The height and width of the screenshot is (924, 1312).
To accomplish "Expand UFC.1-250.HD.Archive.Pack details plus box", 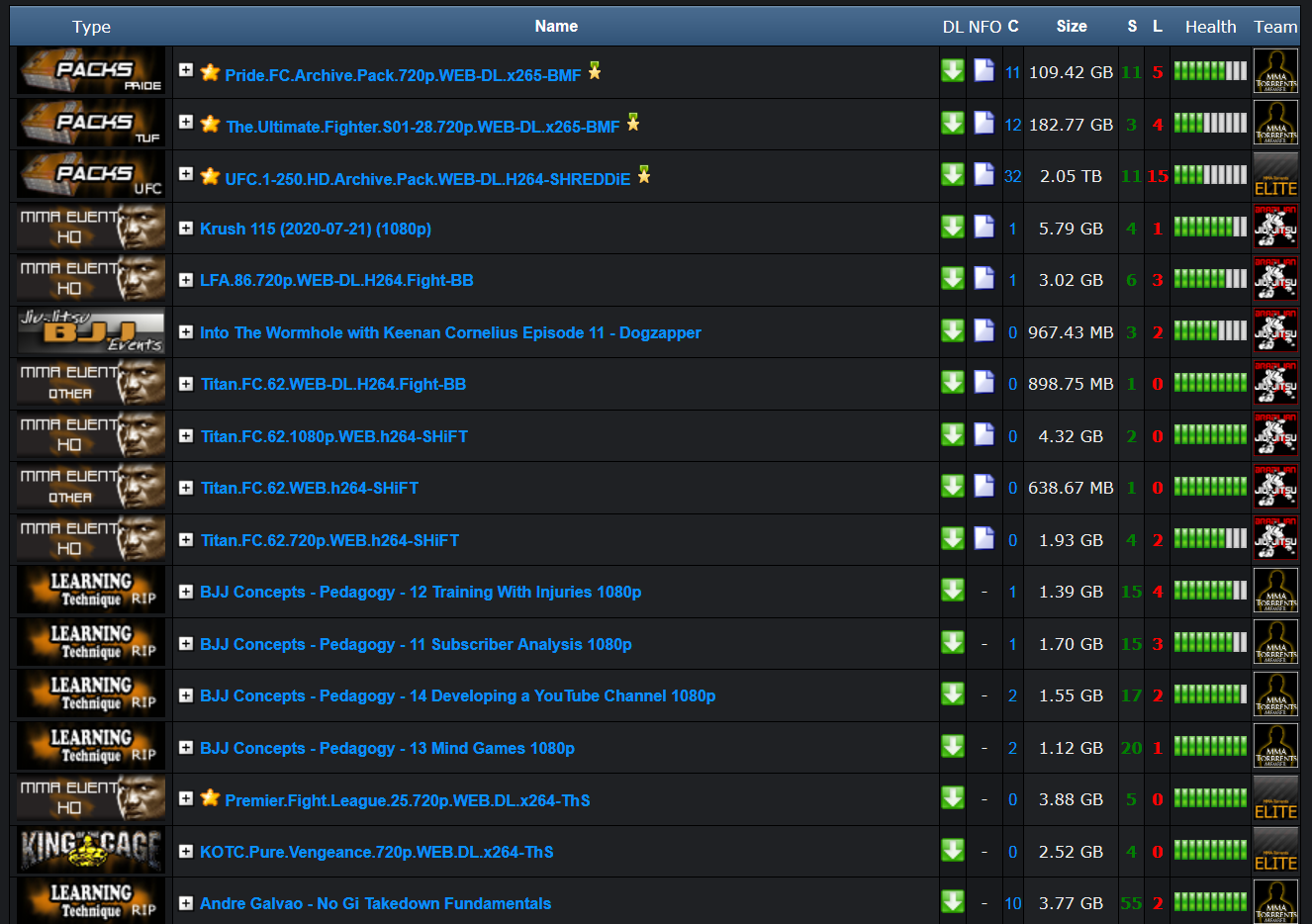I will pos(186,174).
